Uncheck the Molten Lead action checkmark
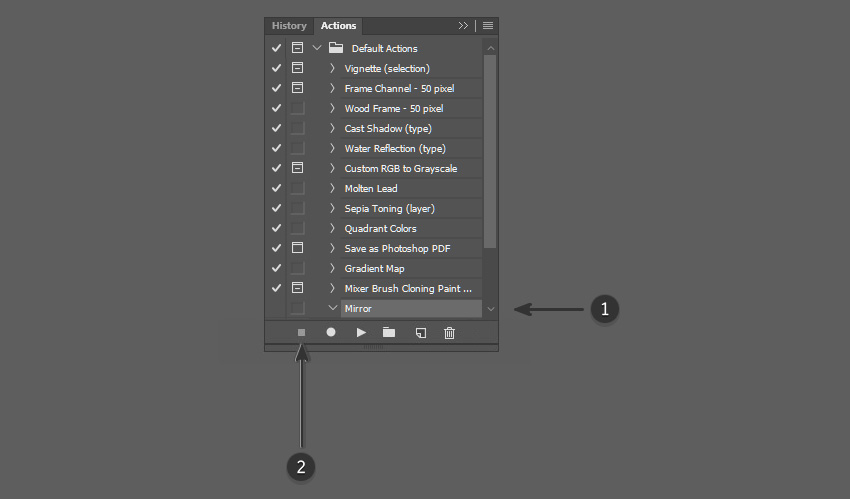 276,188
